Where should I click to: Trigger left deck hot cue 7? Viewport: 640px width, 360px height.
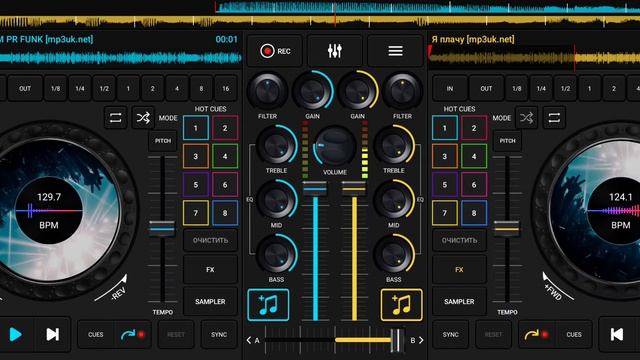click(196, 213)
